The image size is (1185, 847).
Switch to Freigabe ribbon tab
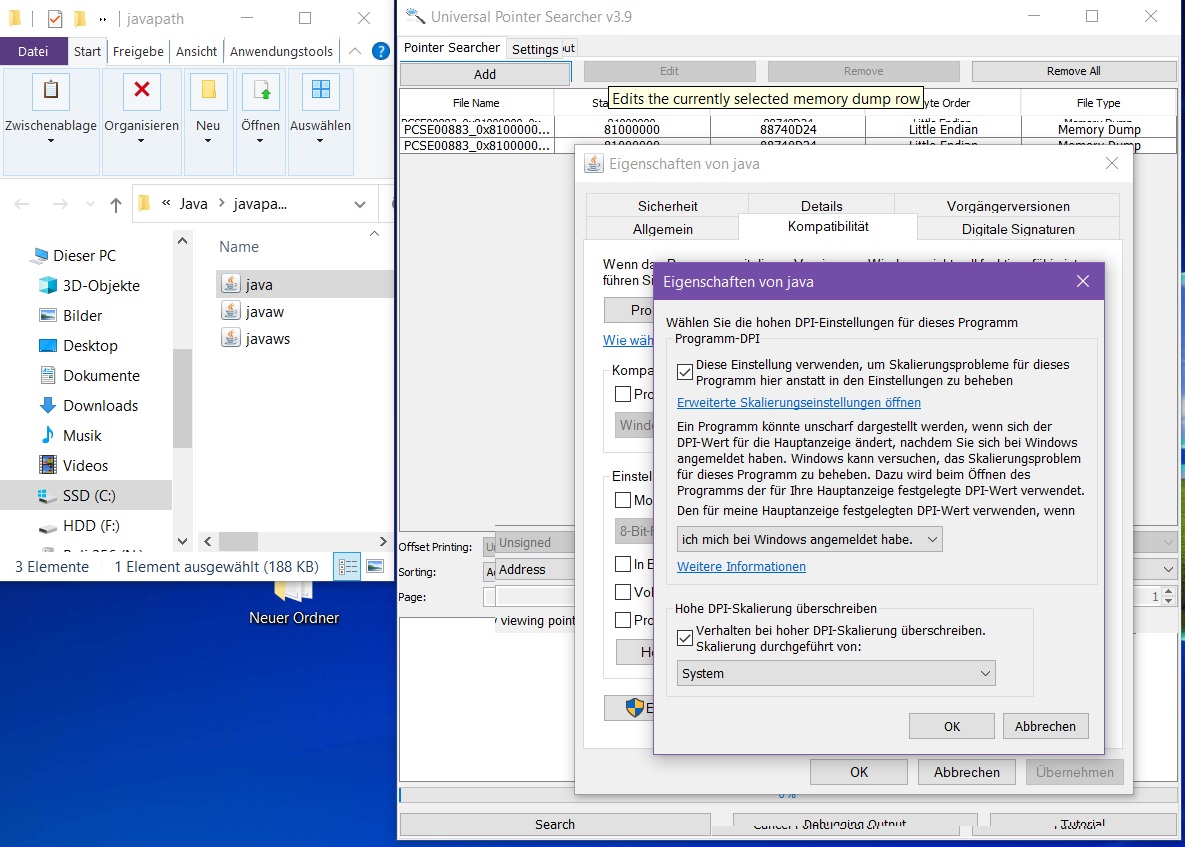[x=138, y=51]
